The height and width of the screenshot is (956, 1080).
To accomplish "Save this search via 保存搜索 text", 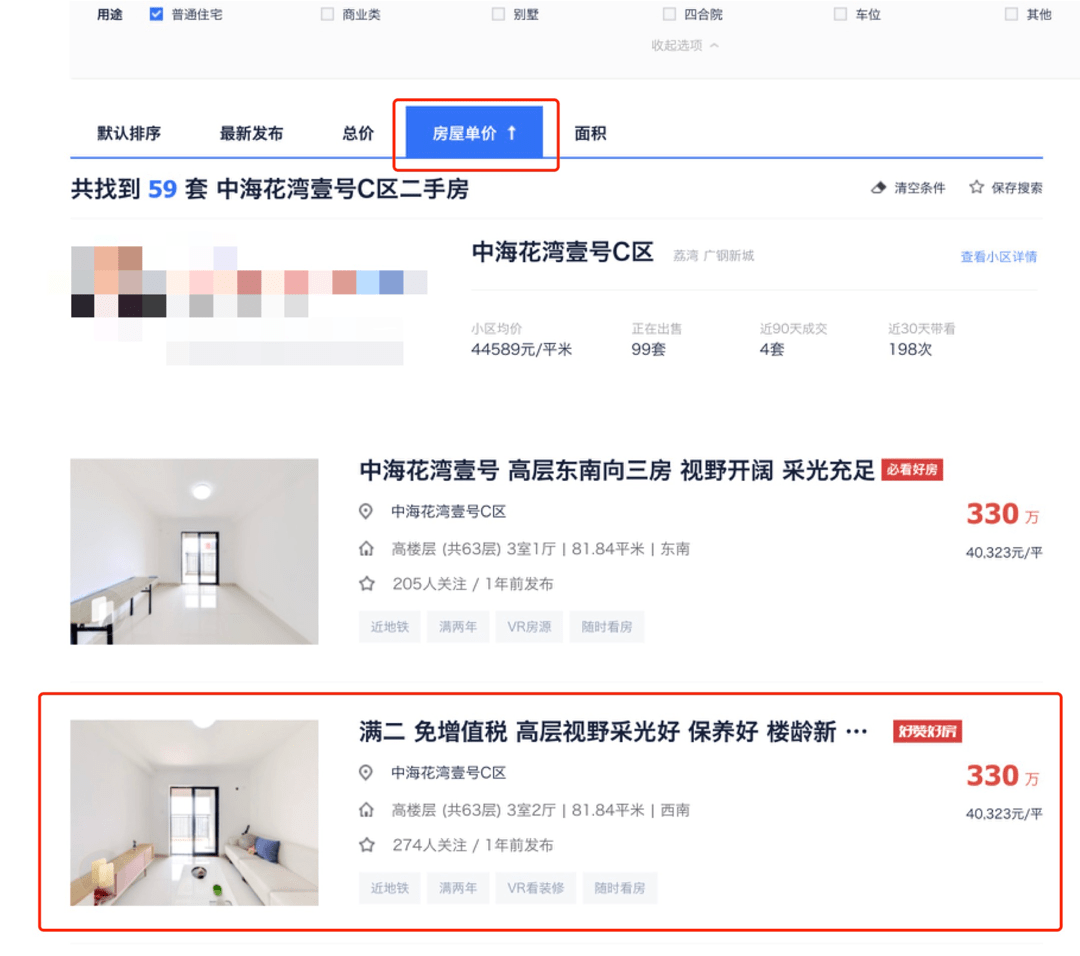I will point(1017,188).
